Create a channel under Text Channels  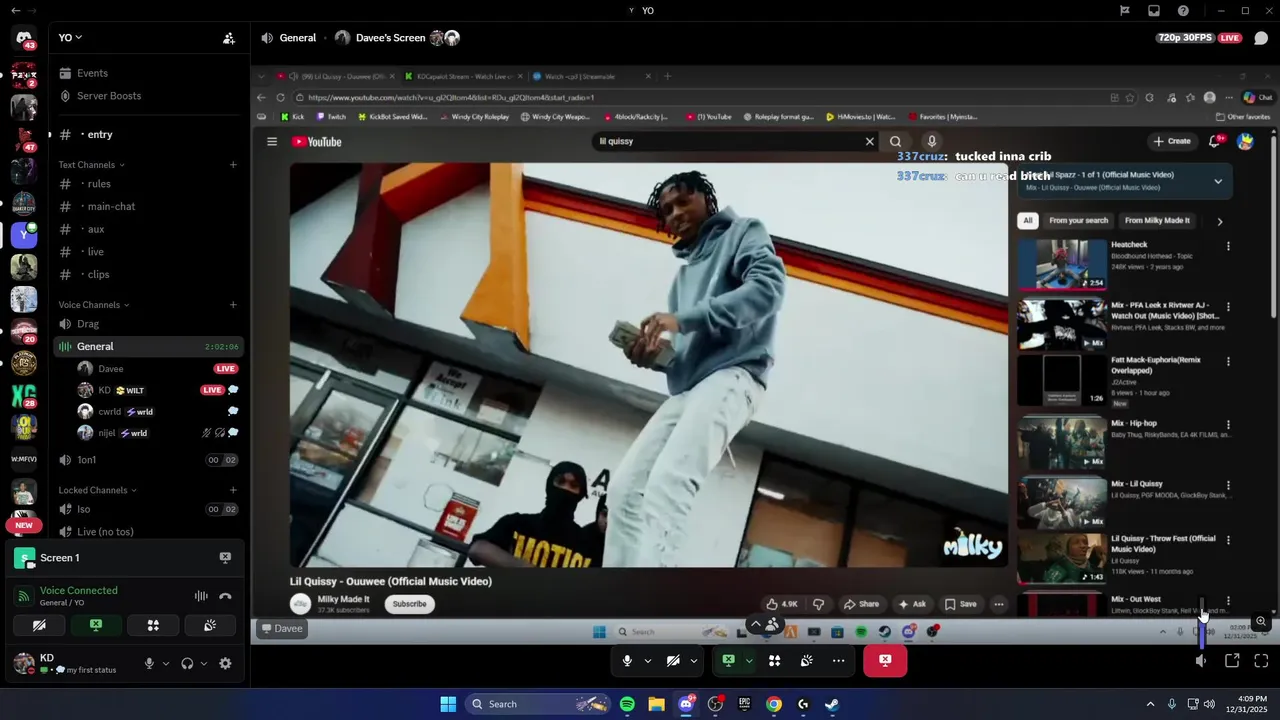click(x=233, y=165)
